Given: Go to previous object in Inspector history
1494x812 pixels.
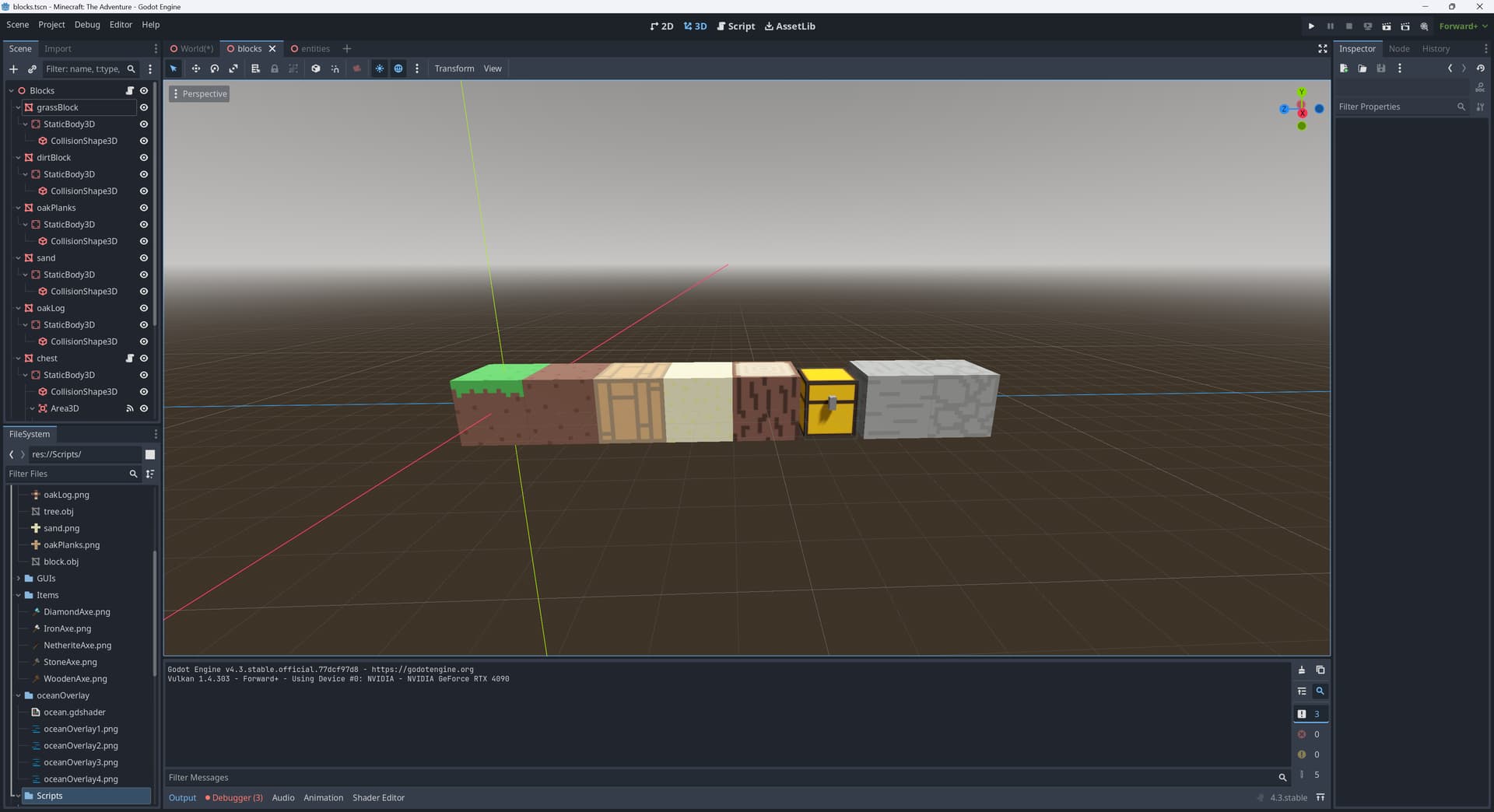Looking at the screenshot, I should pos(1450,68).
